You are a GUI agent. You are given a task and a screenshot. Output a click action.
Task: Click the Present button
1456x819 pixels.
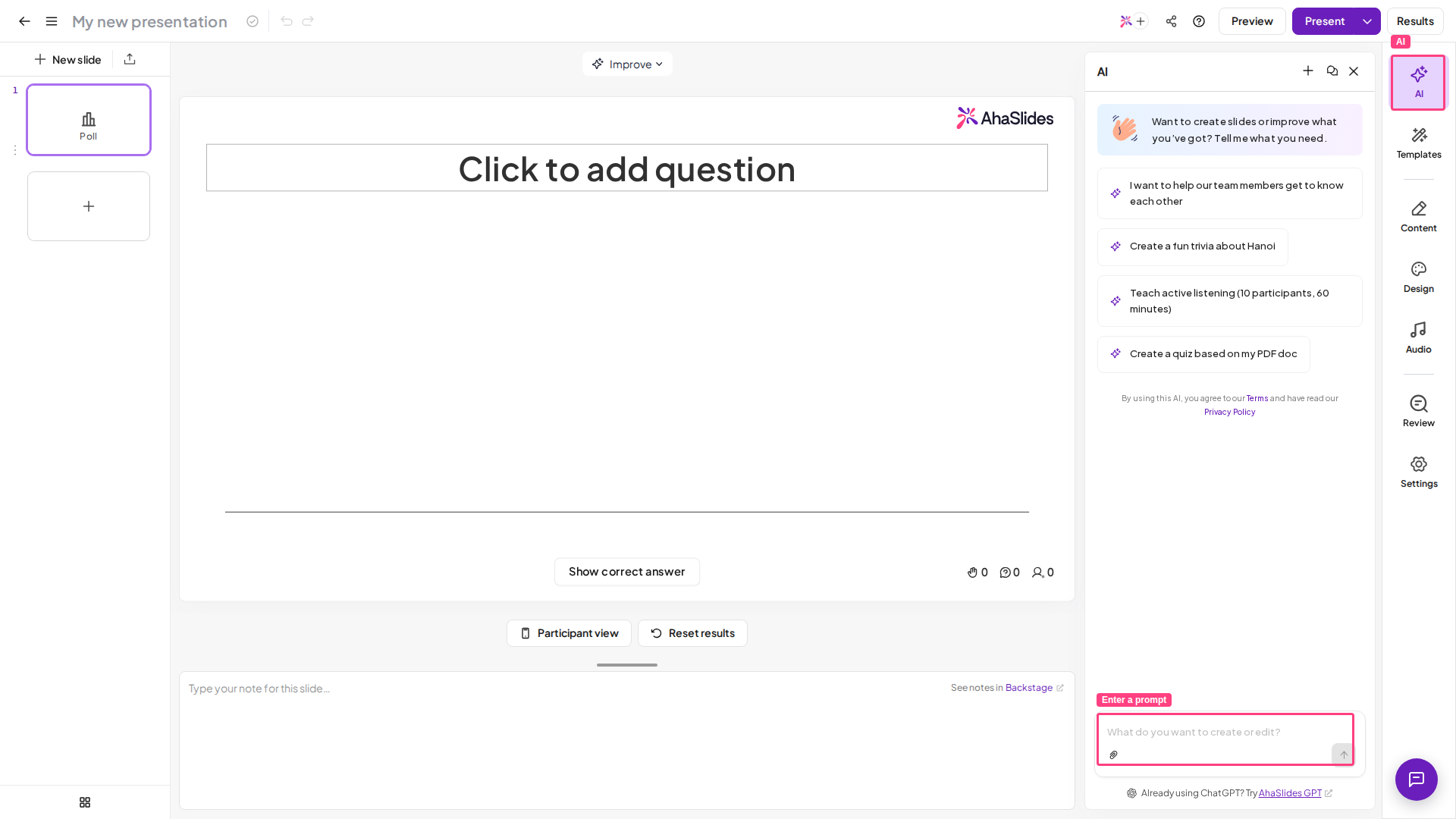(1324, 21)
